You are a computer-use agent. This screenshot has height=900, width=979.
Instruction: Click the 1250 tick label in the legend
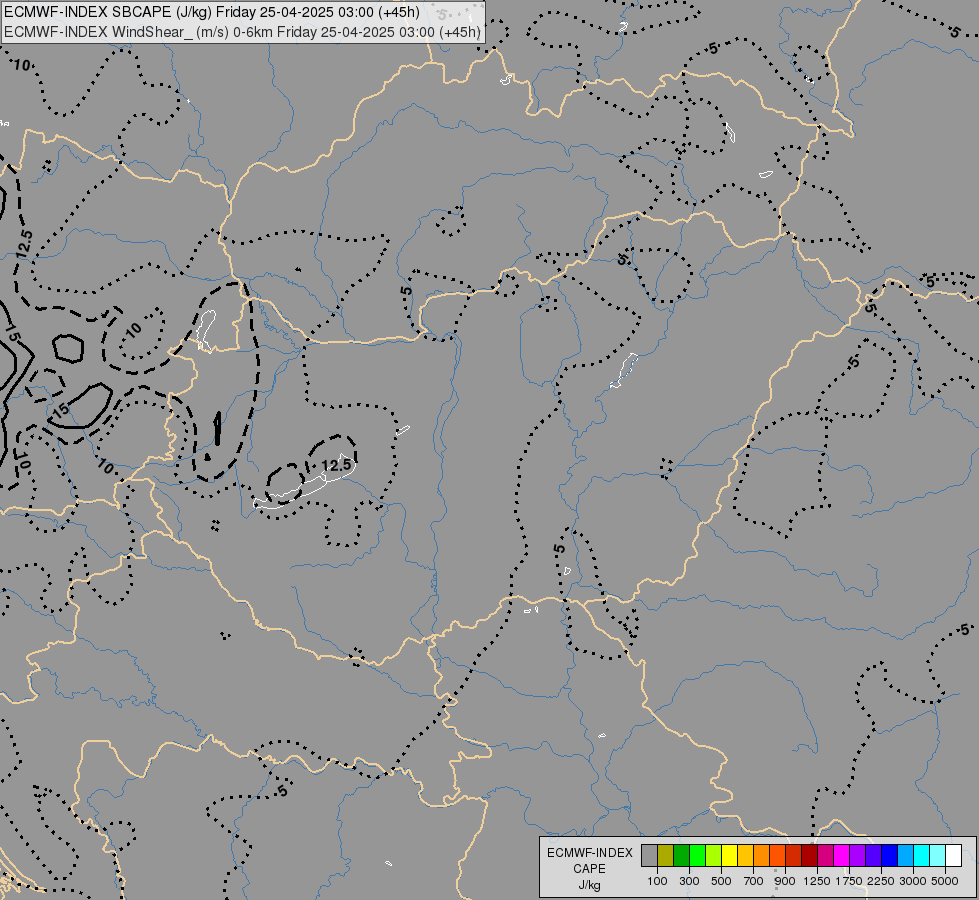click(817, 881)
